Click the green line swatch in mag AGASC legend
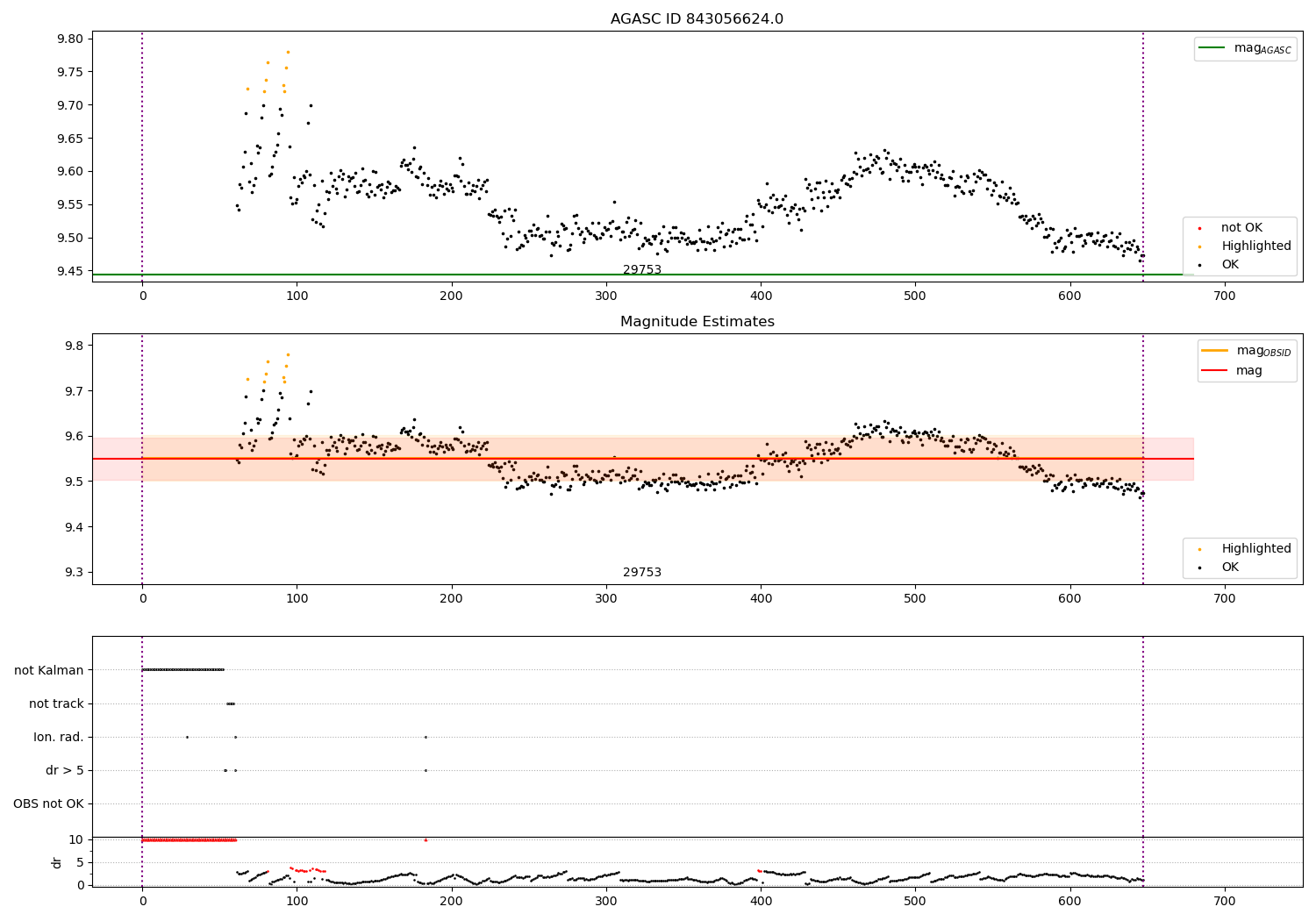The image size is (1316, 921). (1212, 48)
